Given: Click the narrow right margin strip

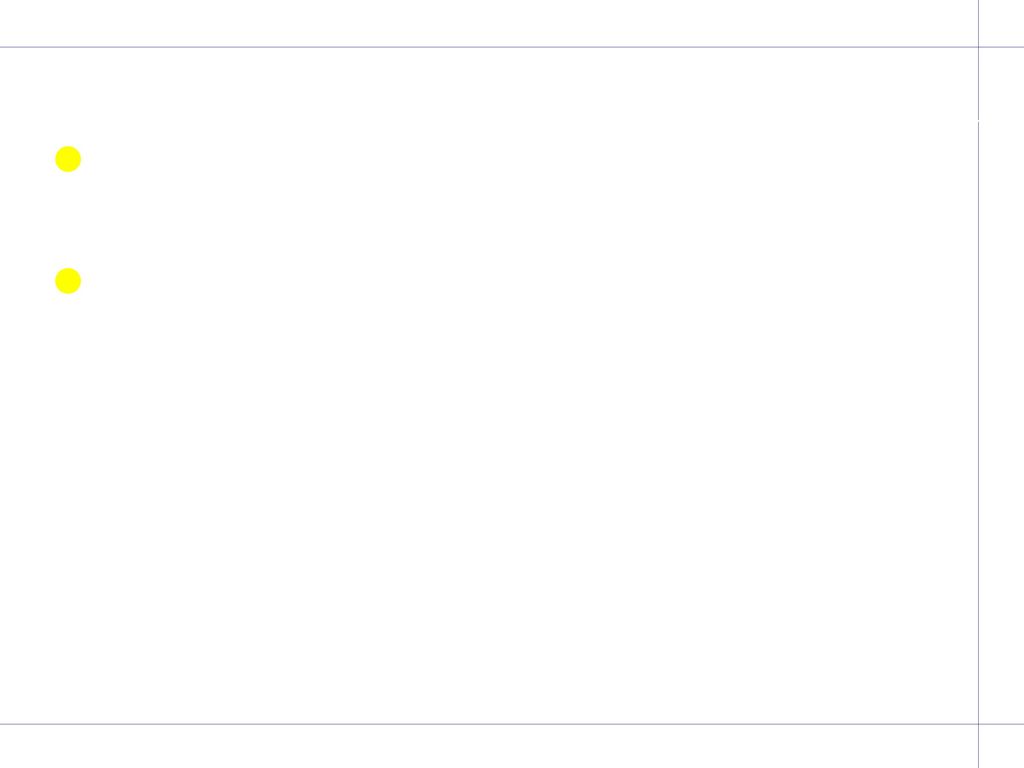Looking at the screenshot, I should [1002, 385].
